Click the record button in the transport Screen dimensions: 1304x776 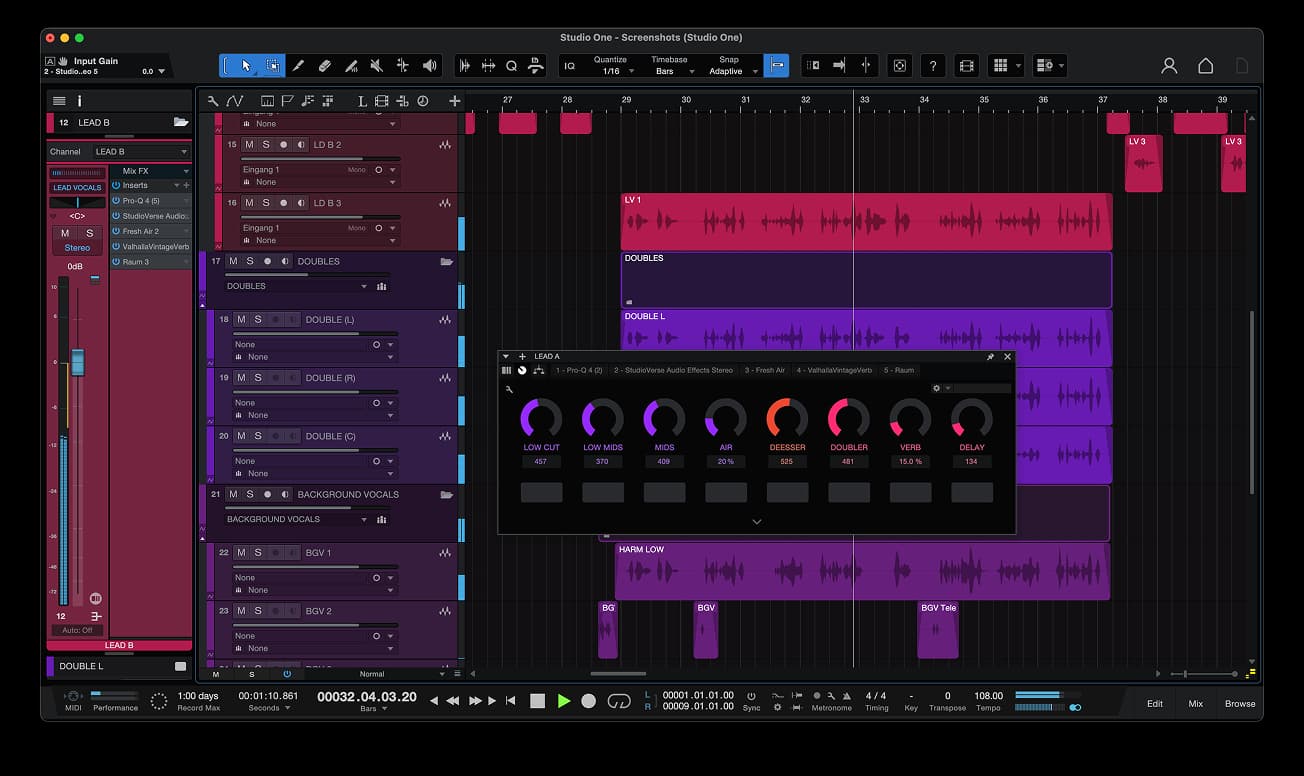(589, 701)
